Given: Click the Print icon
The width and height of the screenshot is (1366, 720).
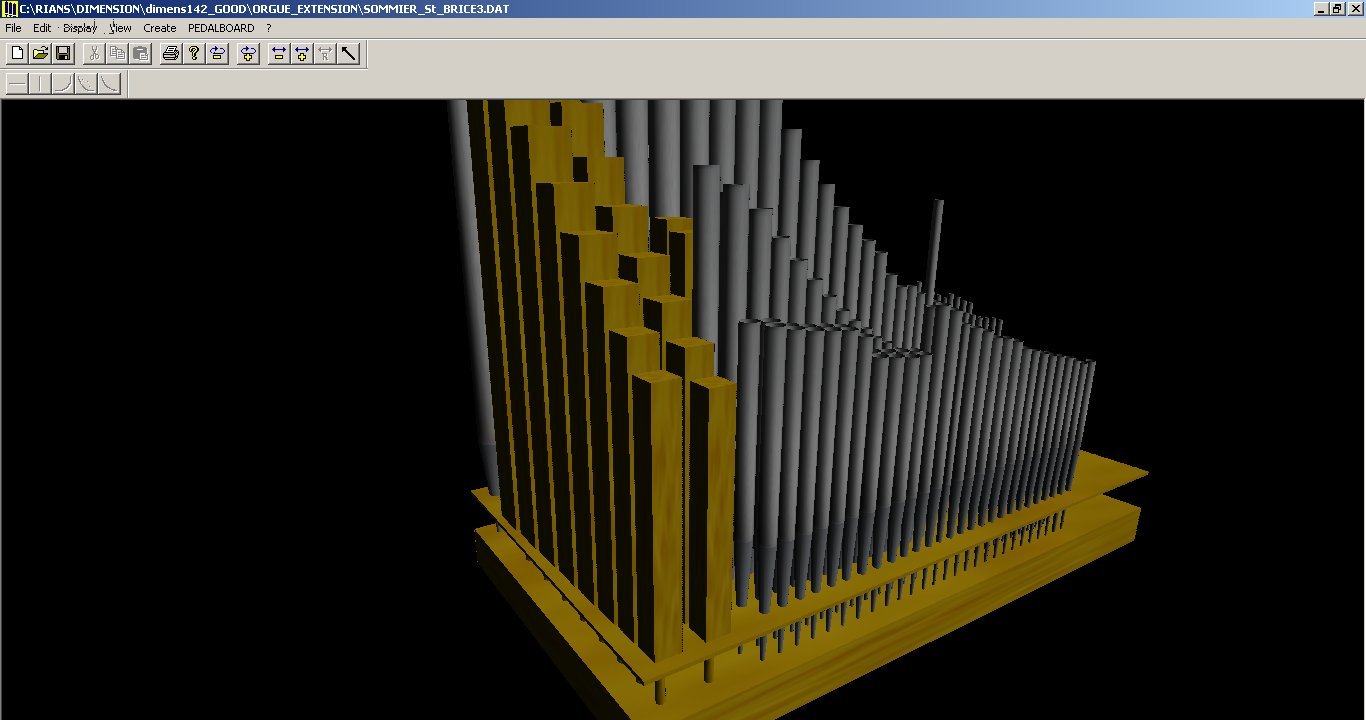Looking at the screenshot, I should pos(171,53).
